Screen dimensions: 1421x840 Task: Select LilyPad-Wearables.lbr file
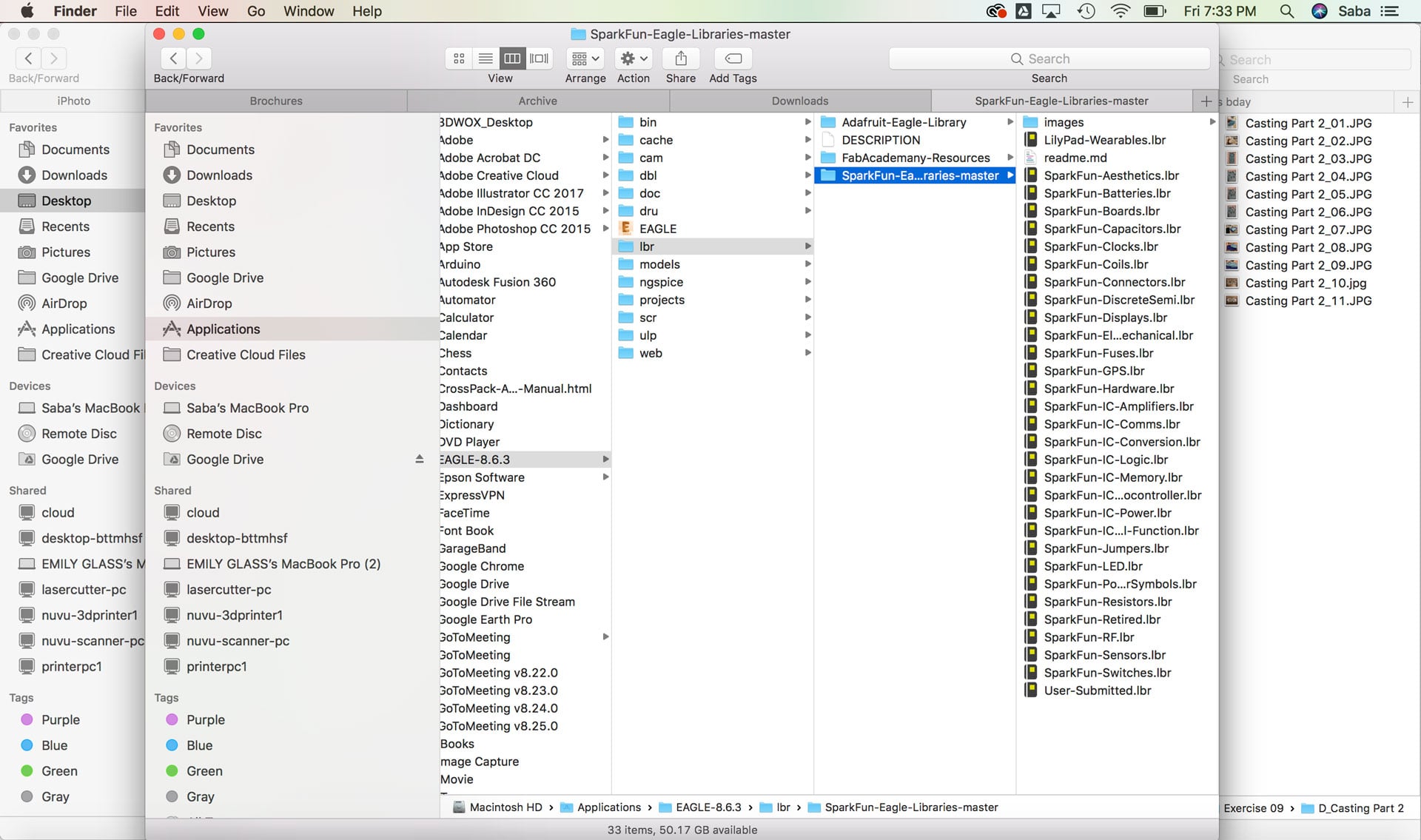[x=1104, y=140]
